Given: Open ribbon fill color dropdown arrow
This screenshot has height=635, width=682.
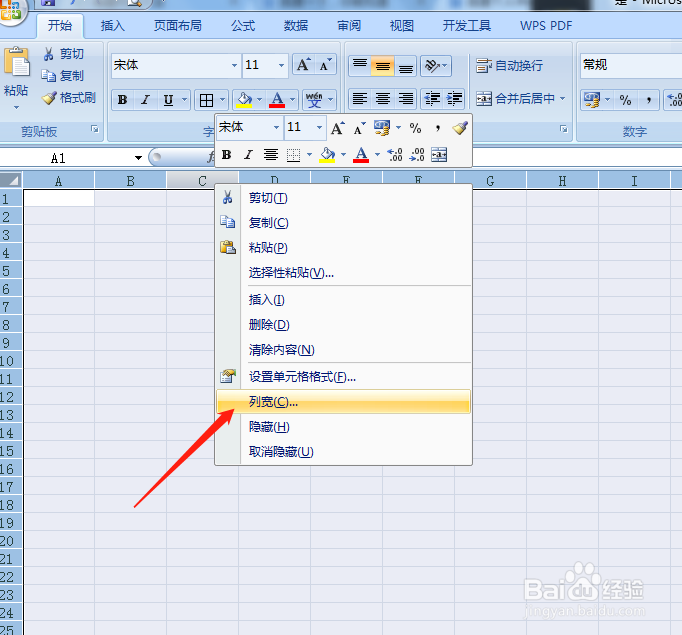Looking at the screenshot, I should (x=260, y=100).
